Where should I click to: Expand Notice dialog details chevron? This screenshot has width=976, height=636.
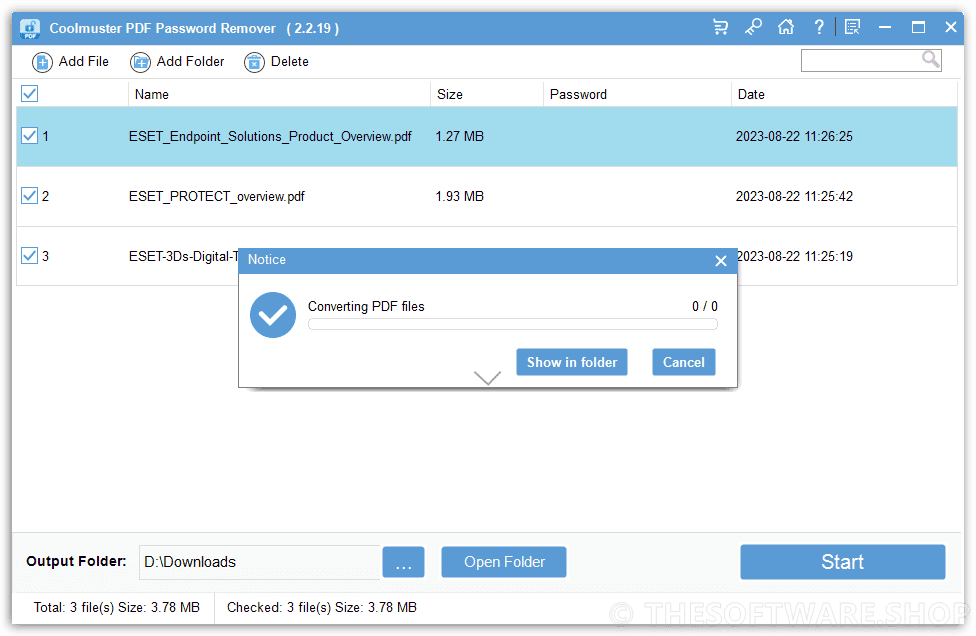pyautogui.click(x=487, y=378)
